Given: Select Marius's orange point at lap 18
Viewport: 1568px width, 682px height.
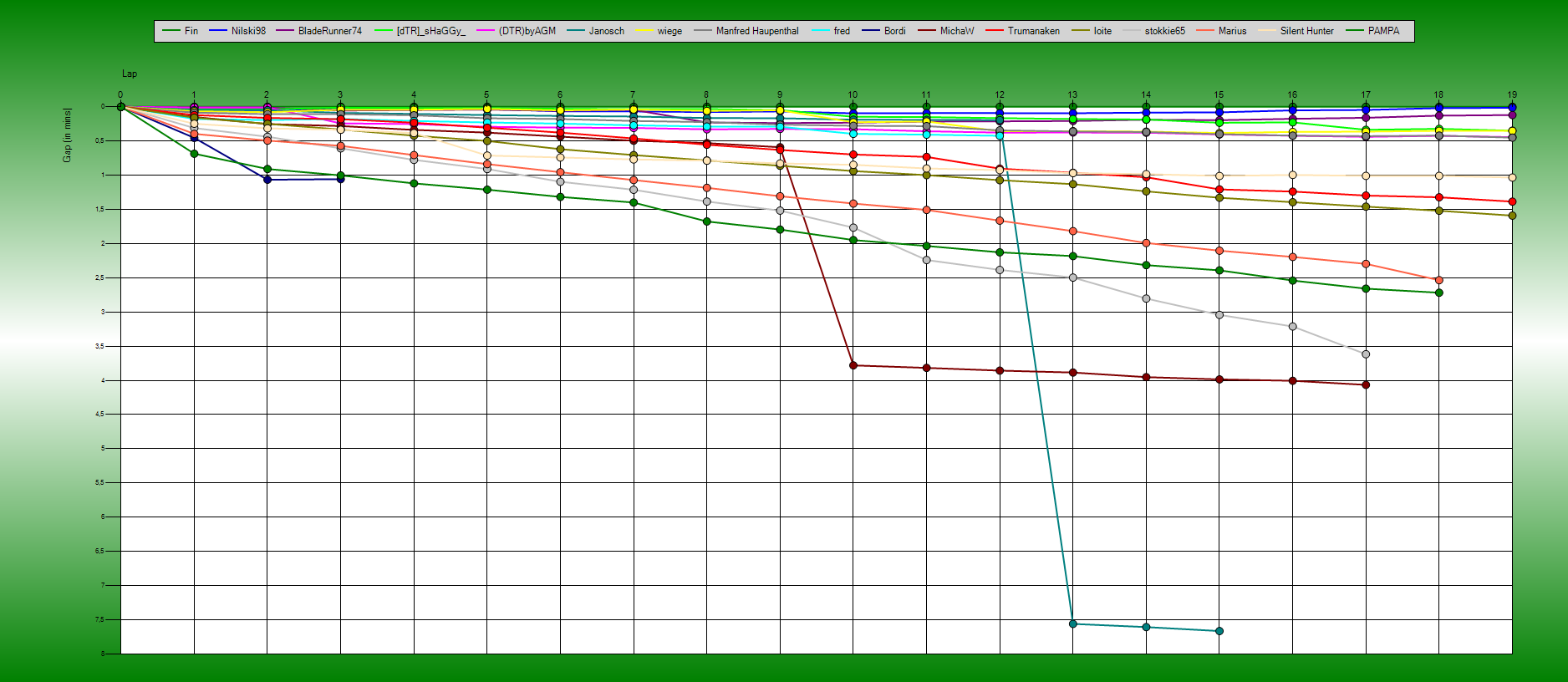Looking at the screenshot, I should point(1438,280).
